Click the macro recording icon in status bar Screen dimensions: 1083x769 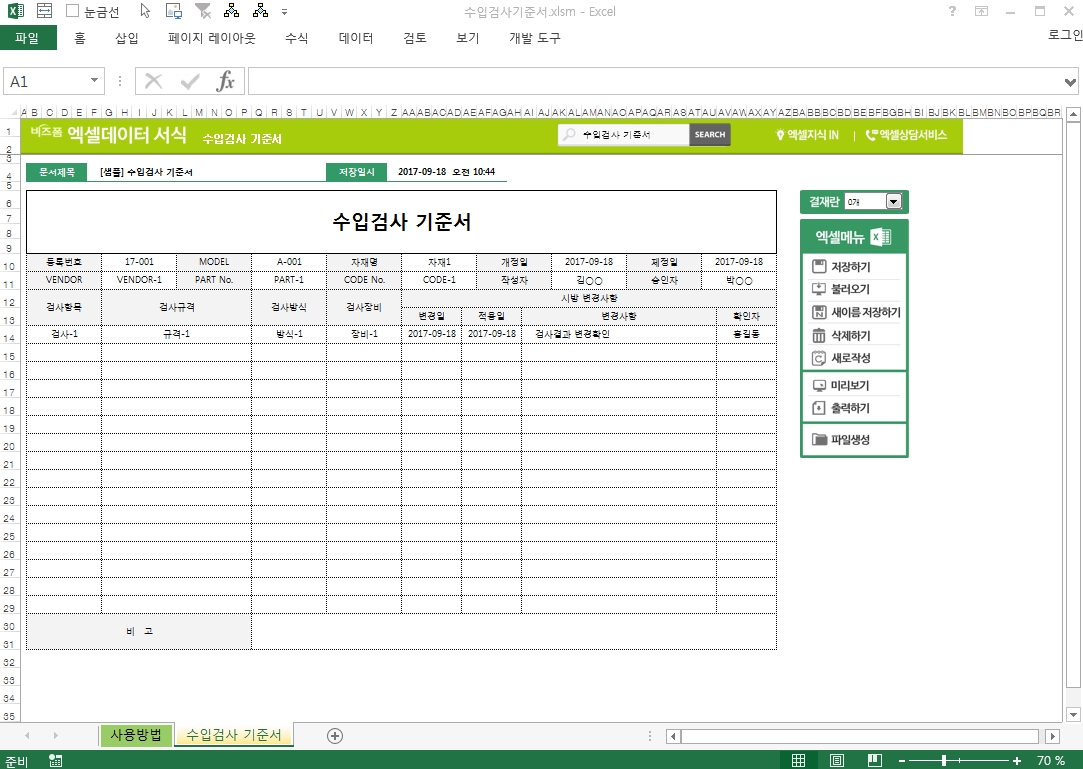click(x=55, y=761)
